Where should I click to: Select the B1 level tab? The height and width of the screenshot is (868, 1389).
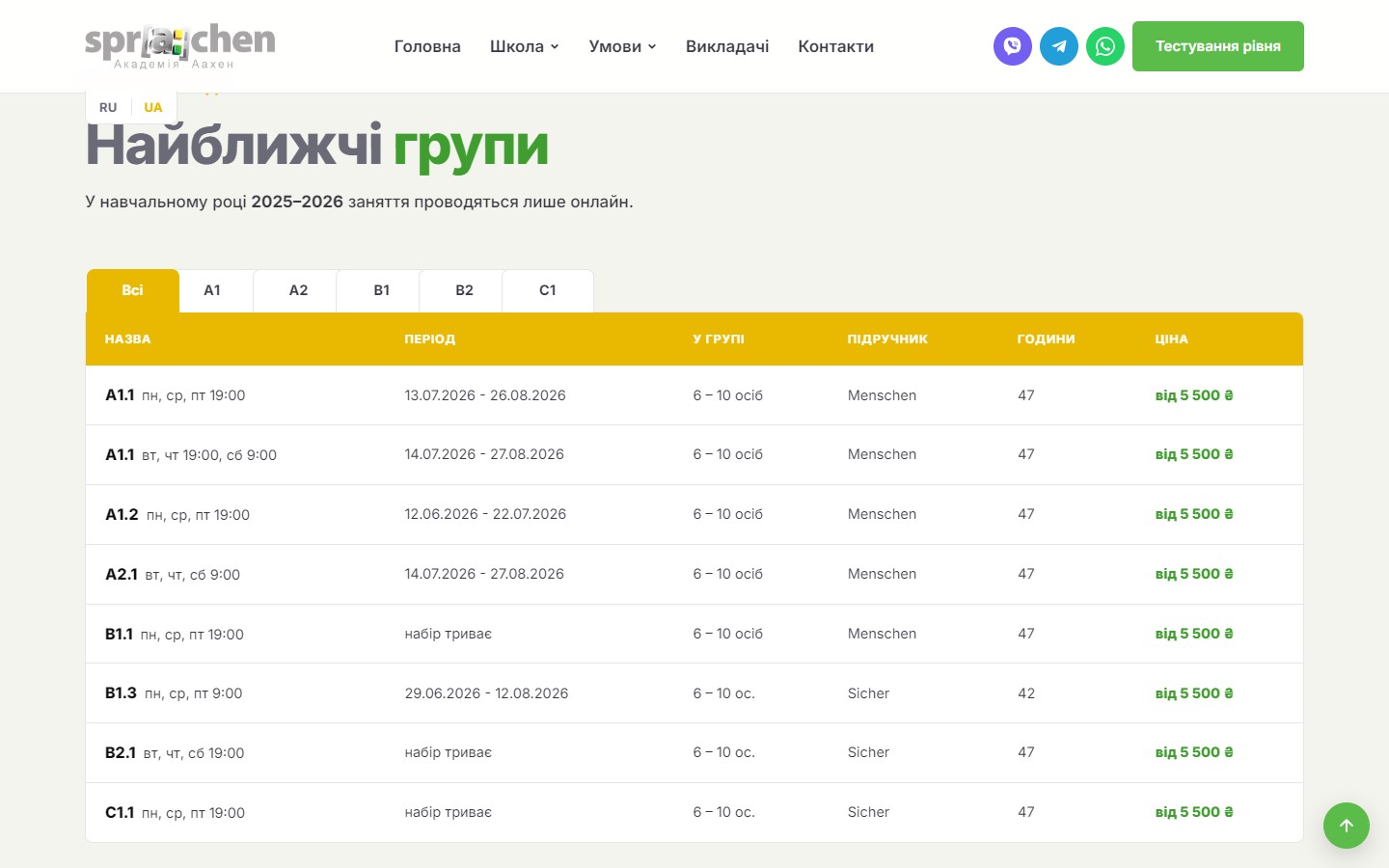coord(382,290)
